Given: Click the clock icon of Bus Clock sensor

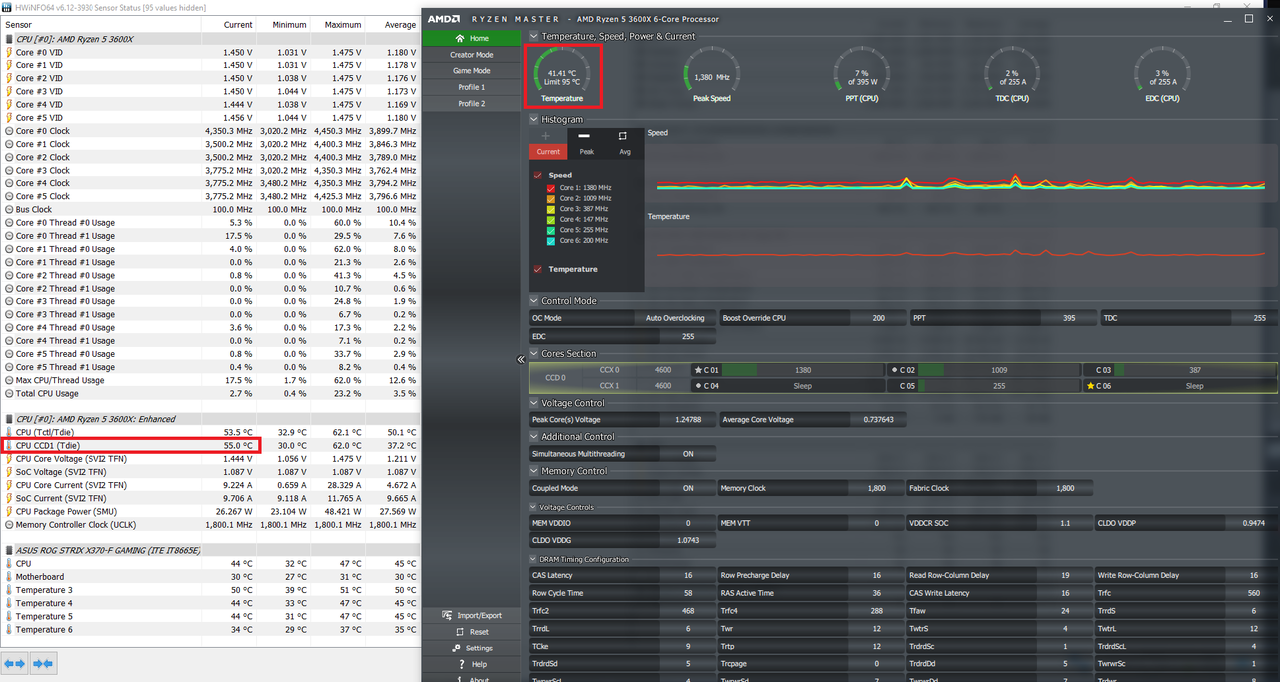Looking at the screenshot, I should click(9, 210).
